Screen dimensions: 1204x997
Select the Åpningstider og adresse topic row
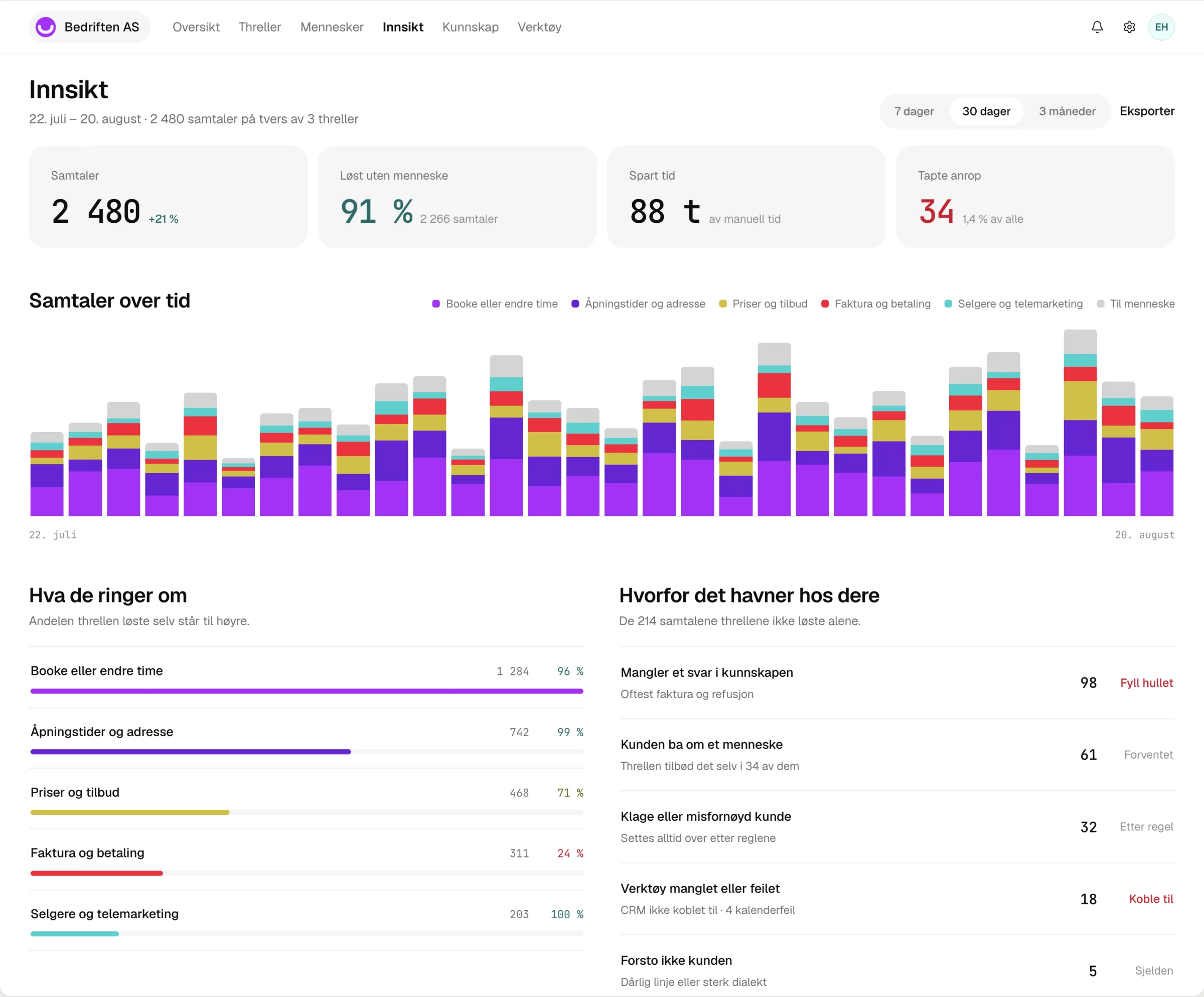click(307, 739)
